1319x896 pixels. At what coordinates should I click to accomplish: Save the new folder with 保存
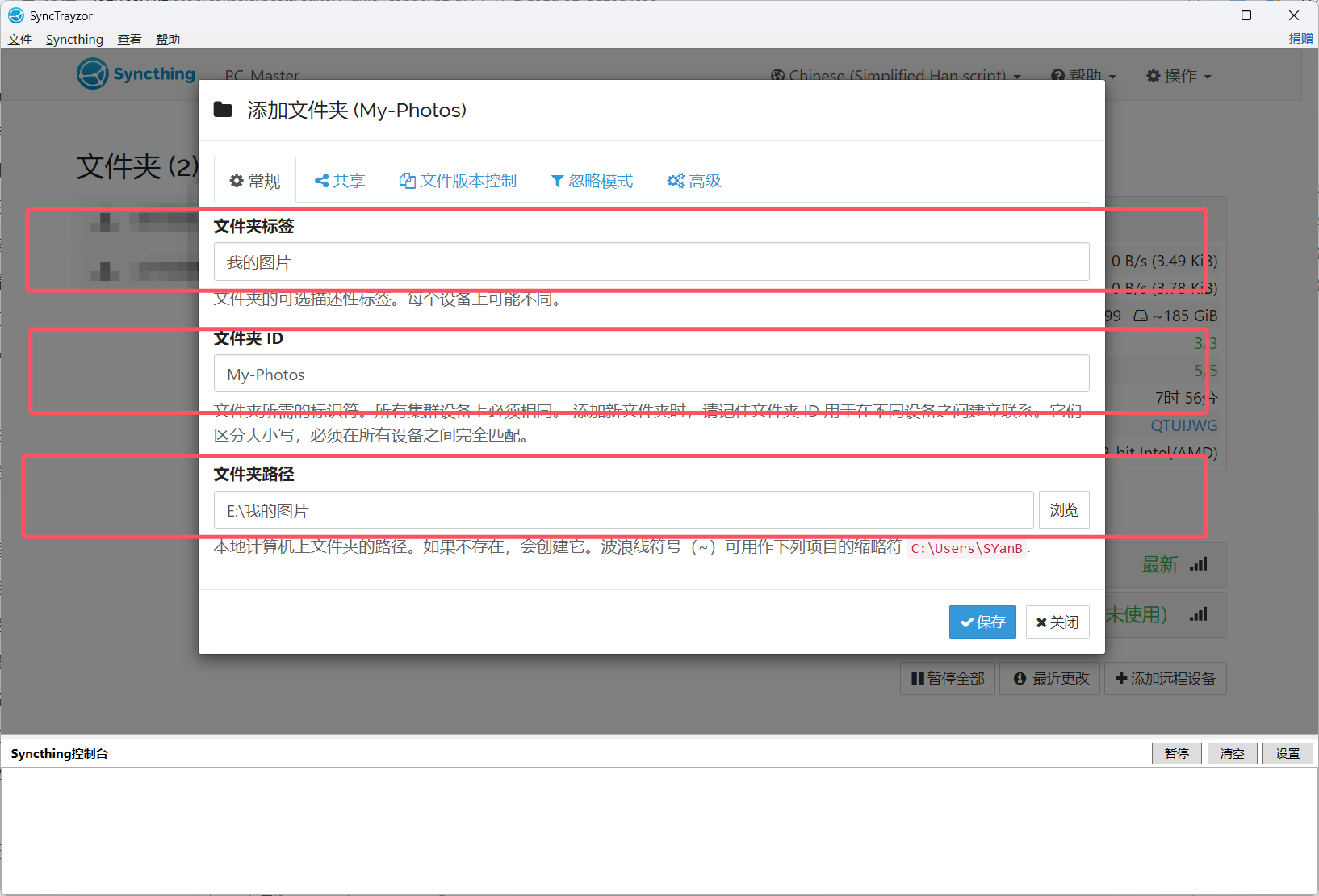(982, 622)
